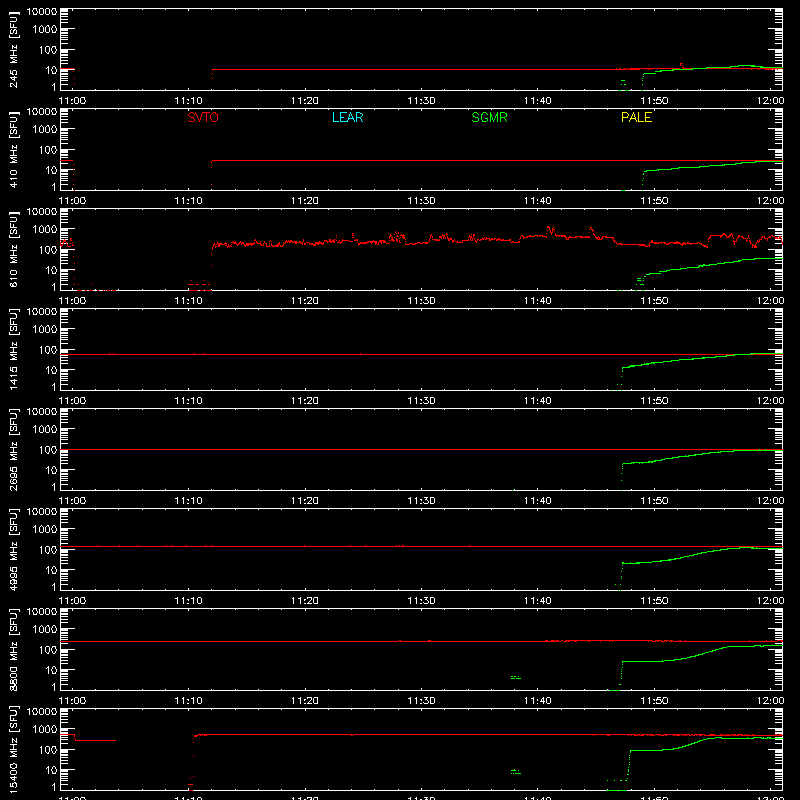This screenshot has height=800, width=800.
Task: Click the 10000 tick on 15400 MHz axis
Action: pos(42,712)
